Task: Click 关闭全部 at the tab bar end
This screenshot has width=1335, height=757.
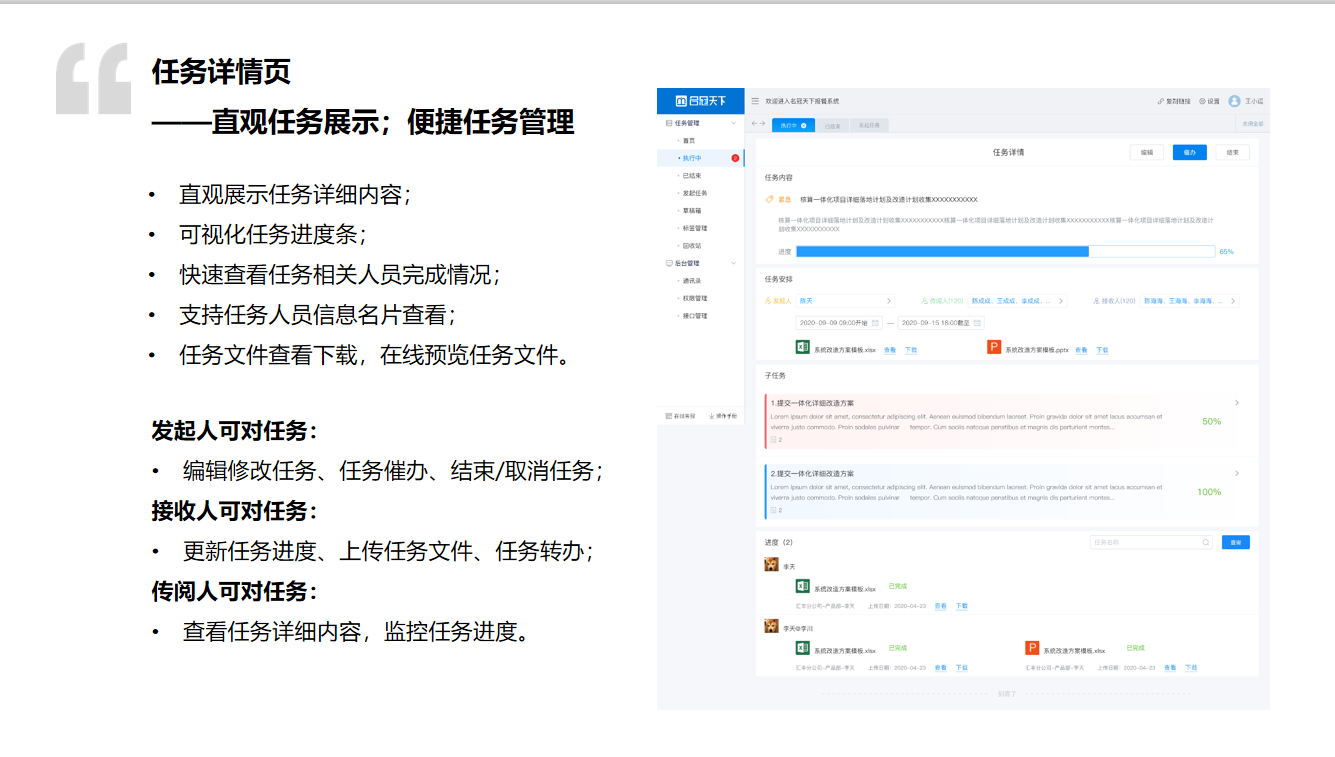Action: coord(1252,125)
